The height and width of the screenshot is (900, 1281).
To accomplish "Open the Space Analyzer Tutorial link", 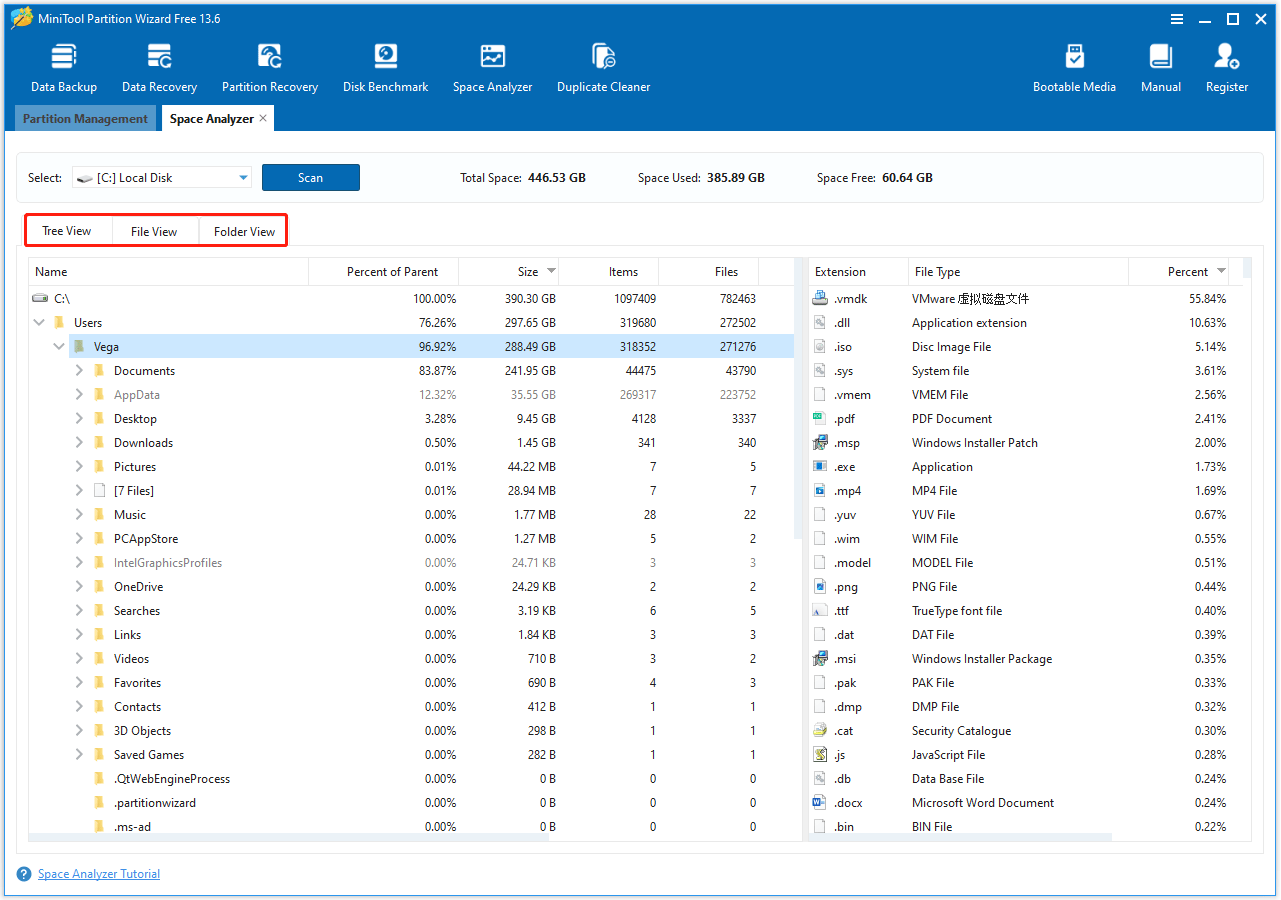I will [x=98, y=873].
